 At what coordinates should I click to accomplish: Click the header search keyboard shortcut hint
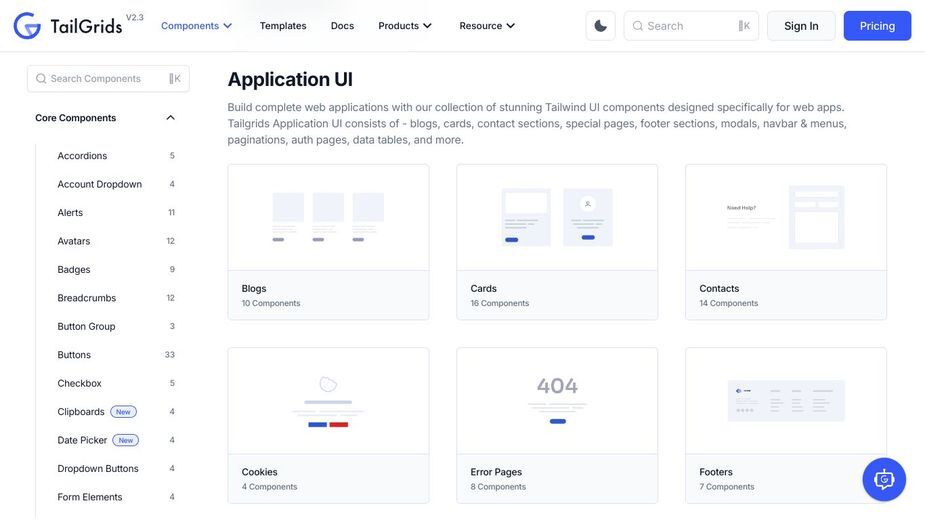pyautogui.click(x=744, y=26)
